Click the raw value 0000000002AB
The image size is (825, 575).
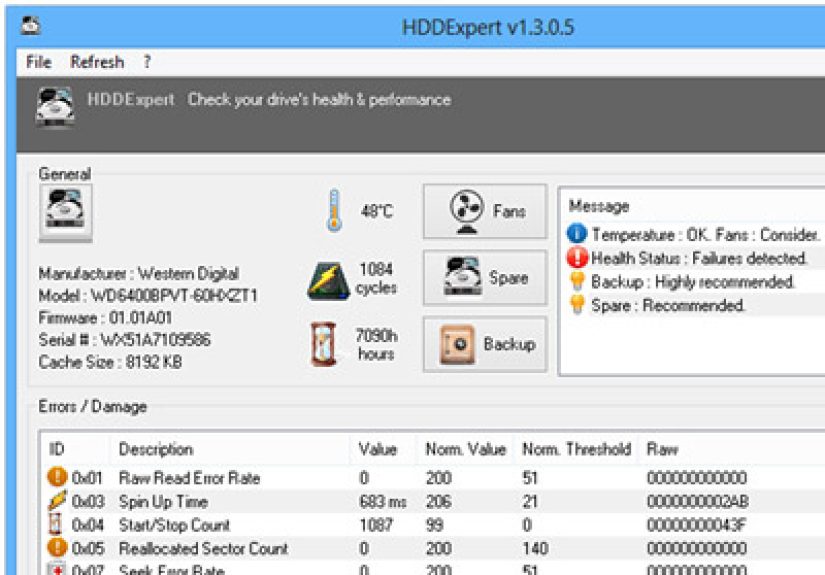coord(697,501)
